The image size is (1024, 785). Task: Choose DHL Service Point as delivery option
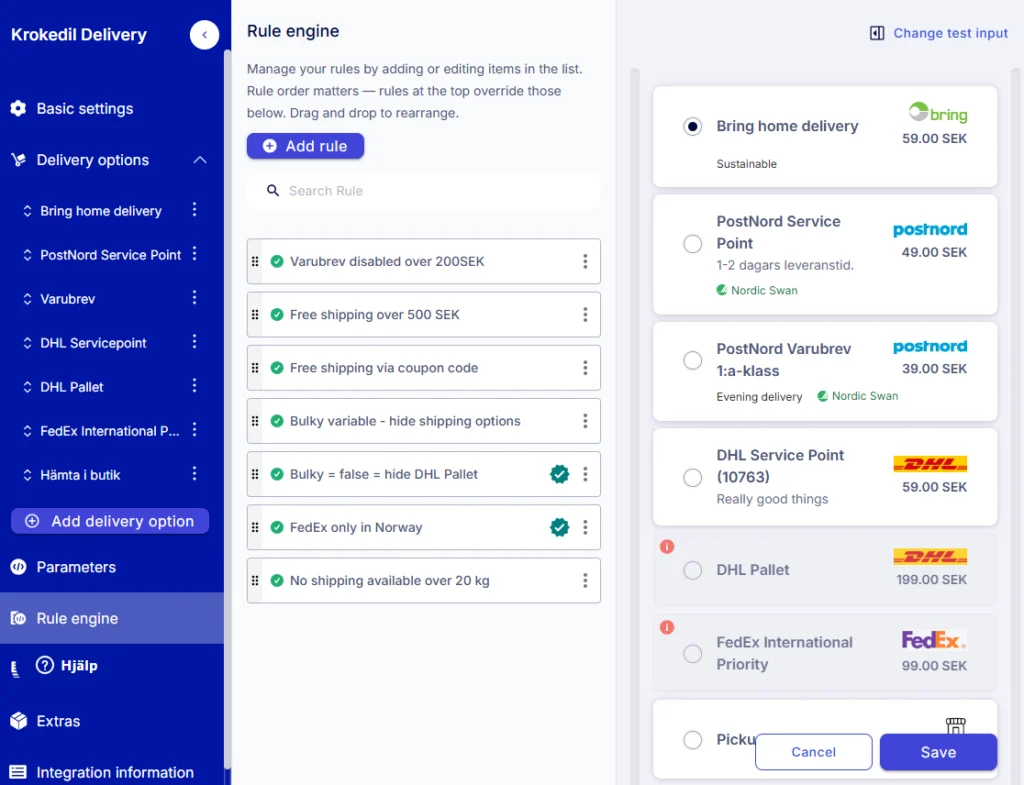point(692,478)
